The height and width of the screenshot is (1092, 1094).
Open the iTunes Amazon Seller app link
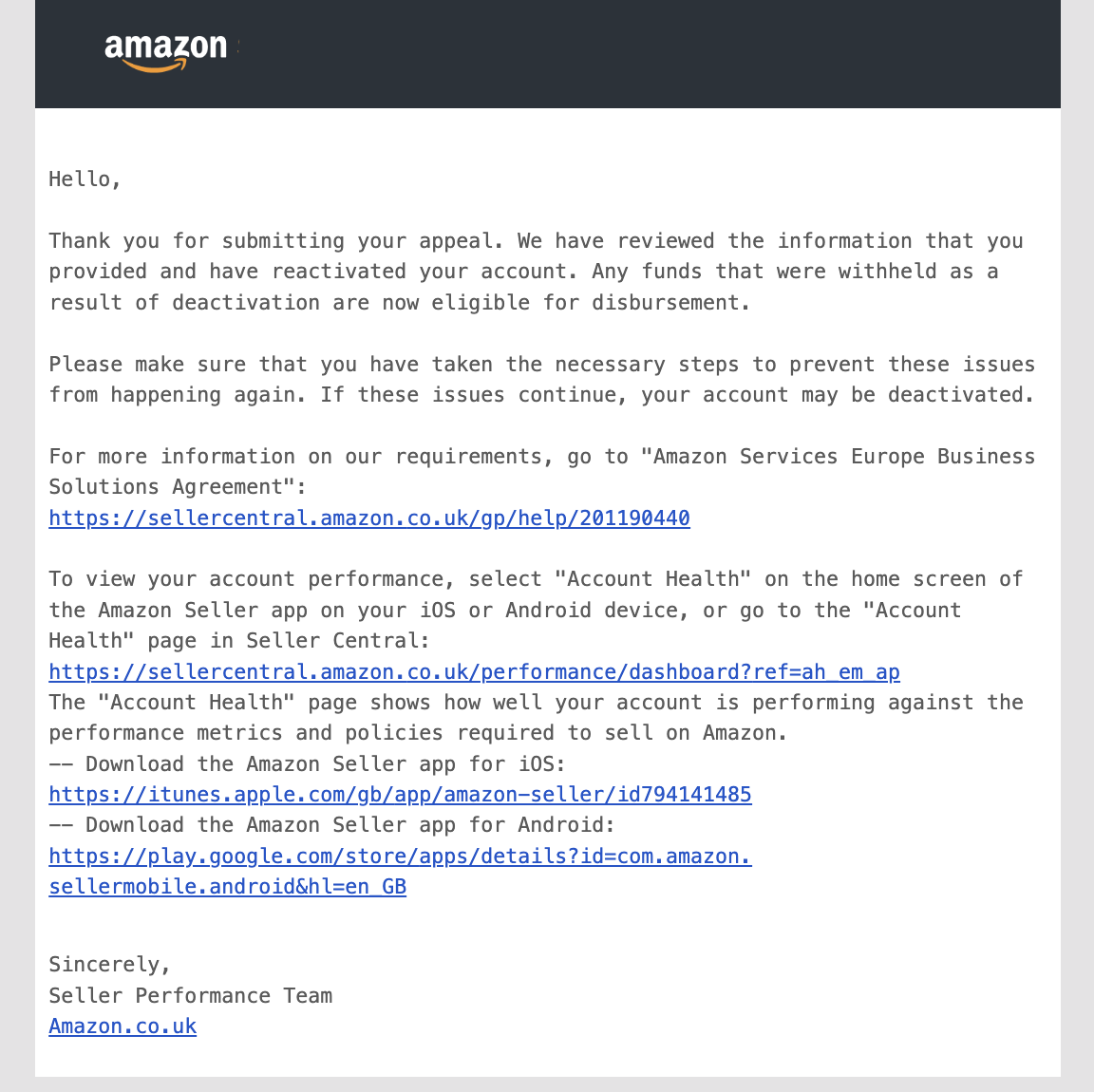[x=400, y=794]
